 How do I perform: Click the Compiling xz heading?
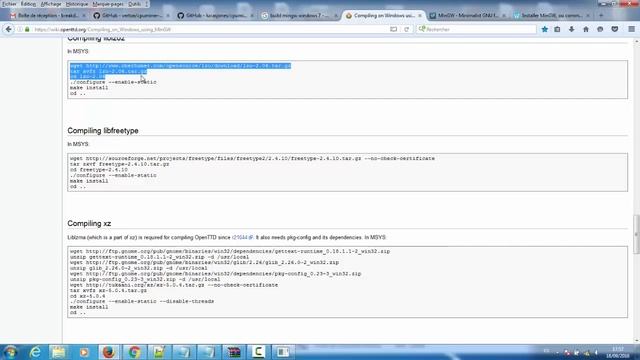pyautogui.click(x=89, y=224)
